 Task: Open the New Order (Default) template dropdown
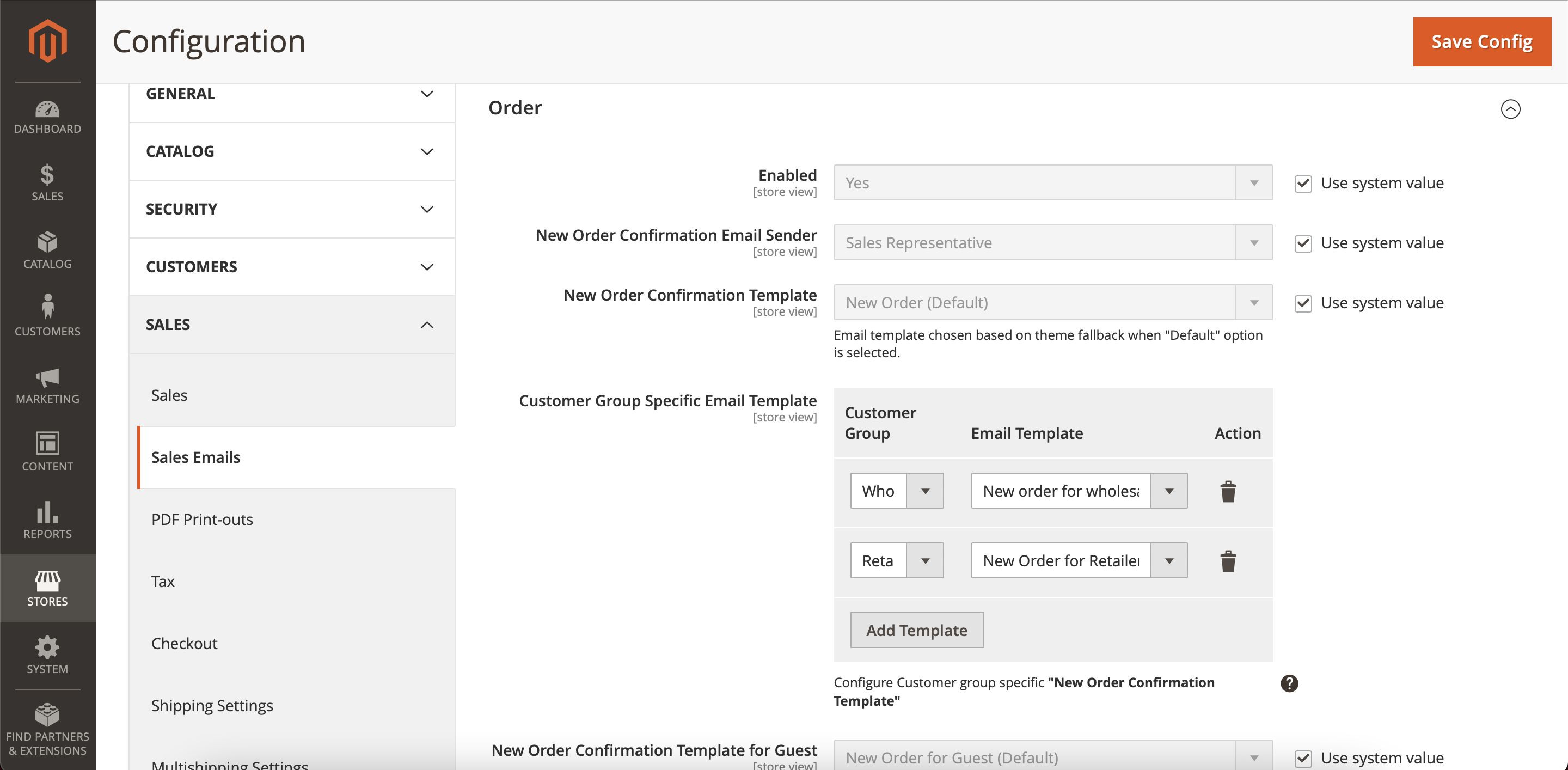click(1052, 303)
